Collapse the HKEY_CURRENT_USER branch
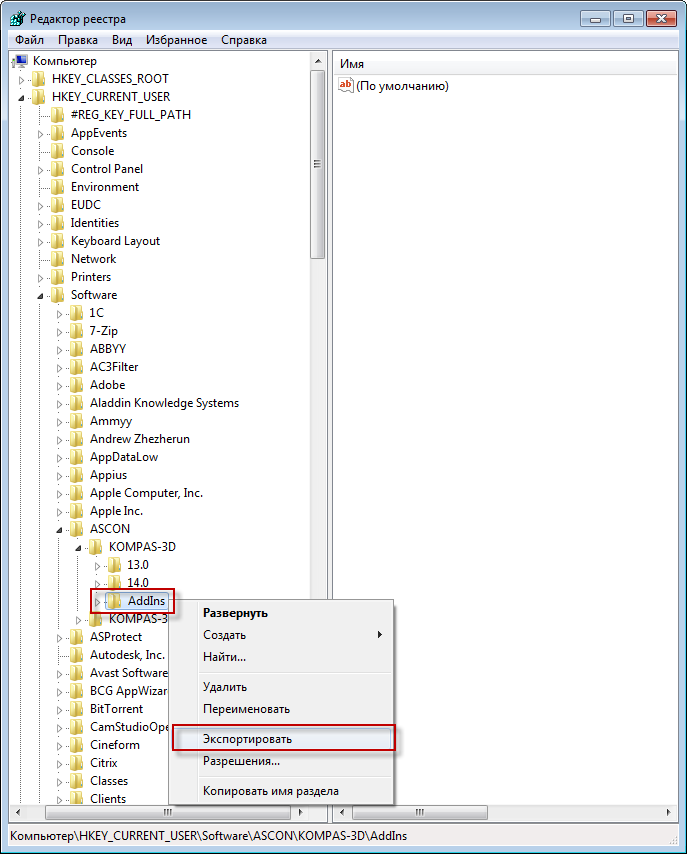The image size is (687, 854). pyautogui.click(x=21, y=98)
